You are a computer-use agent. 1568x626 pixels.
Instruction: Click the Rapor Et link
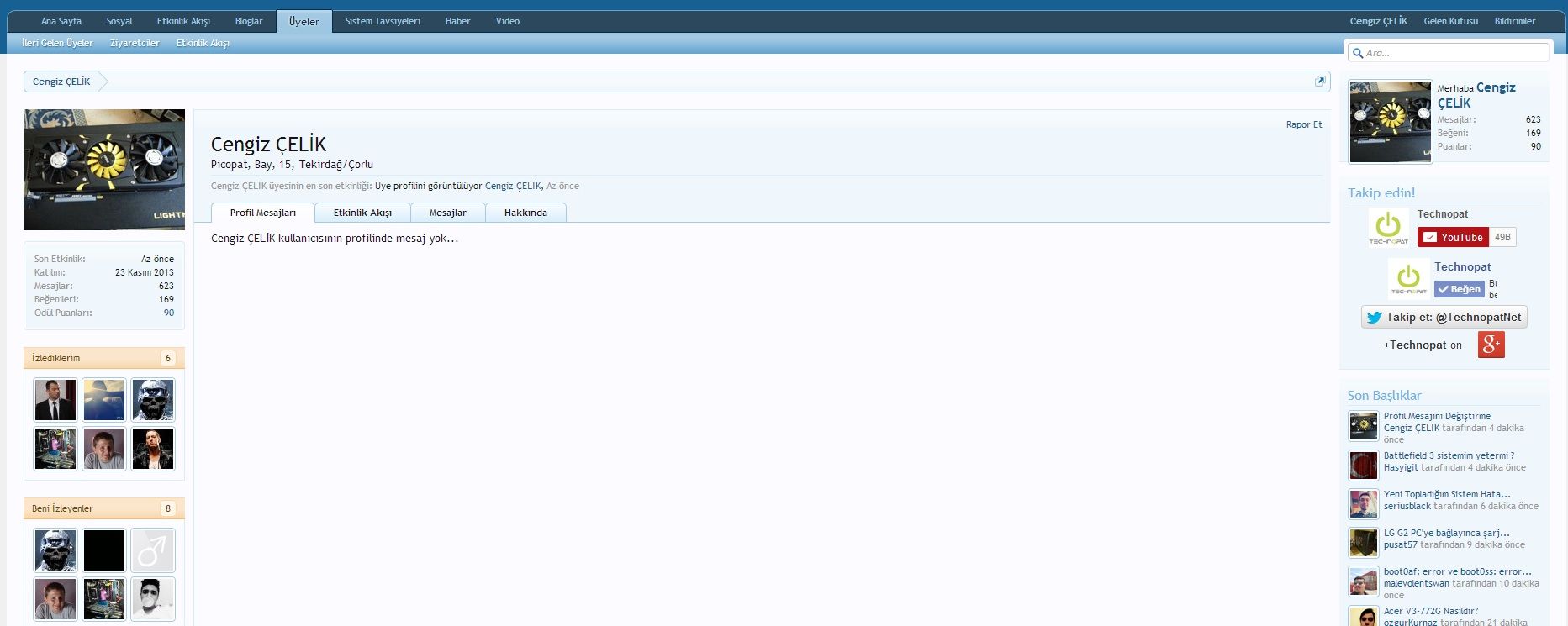pyautogui.click(x=1304, y=124)
